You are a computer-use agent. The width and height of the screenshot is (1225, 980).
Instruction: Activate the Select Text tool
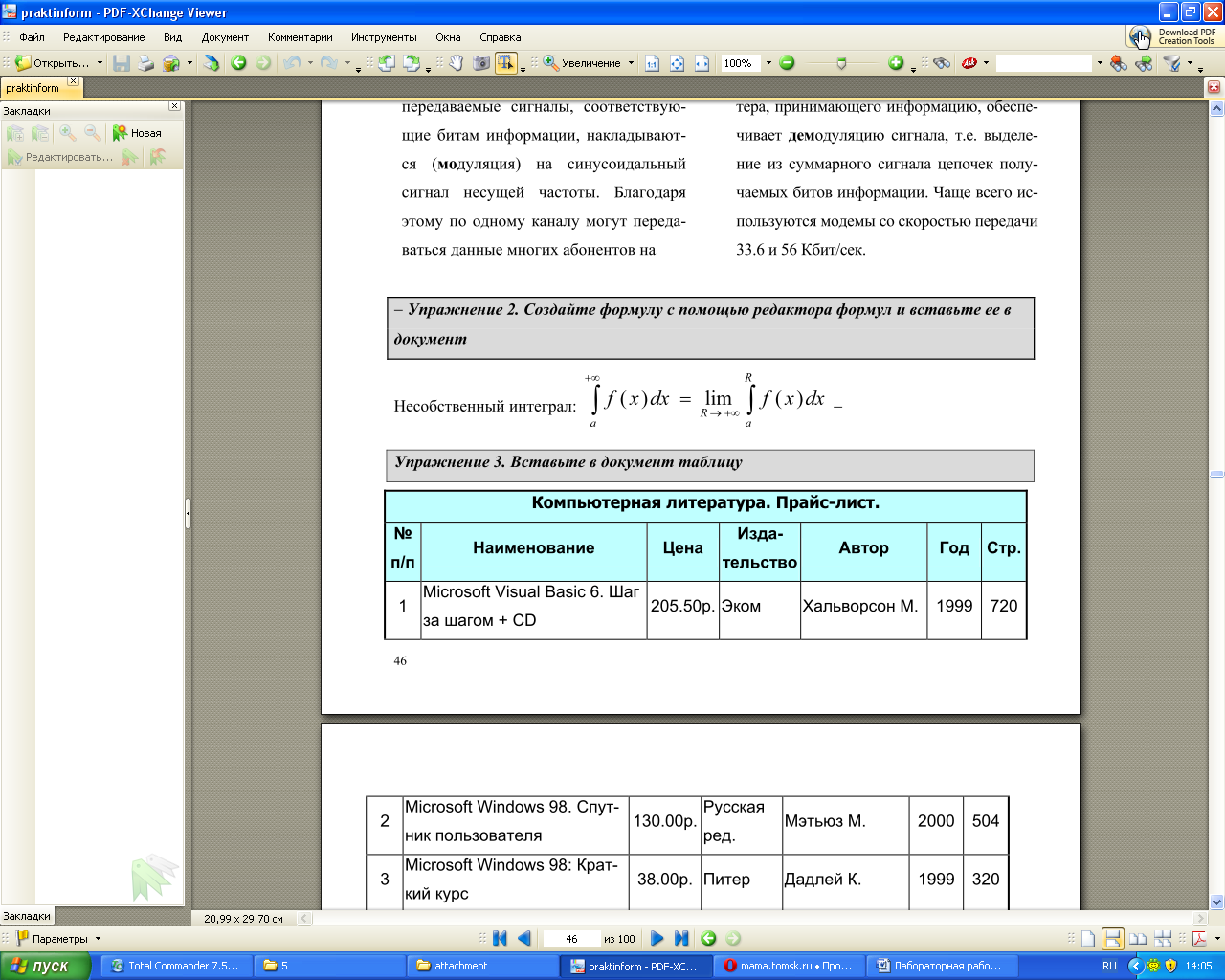[x=505, y=63]
